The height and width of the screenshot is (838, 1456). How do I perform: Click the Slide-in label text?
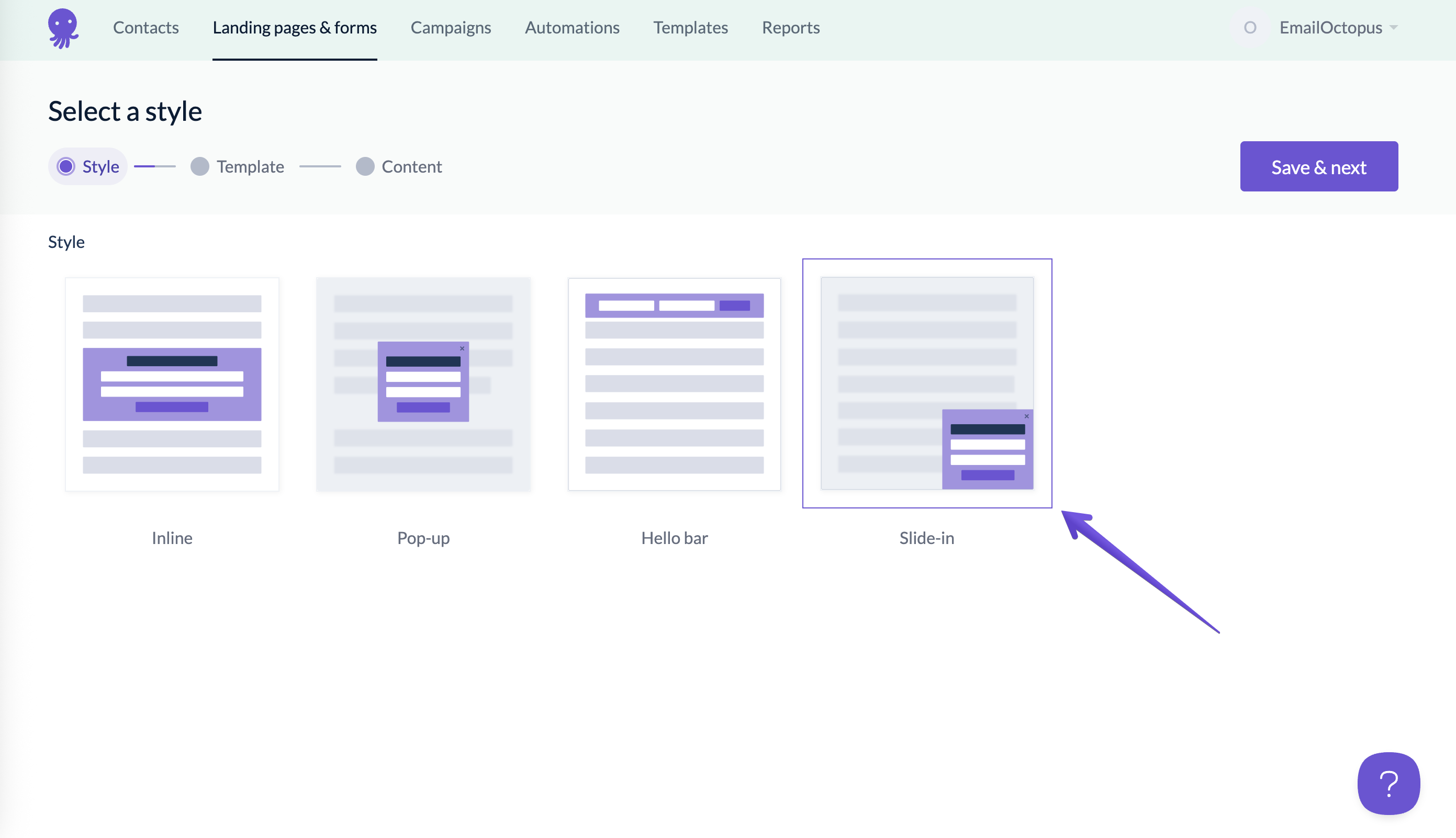pyautogui.click(x=927, y=538)
